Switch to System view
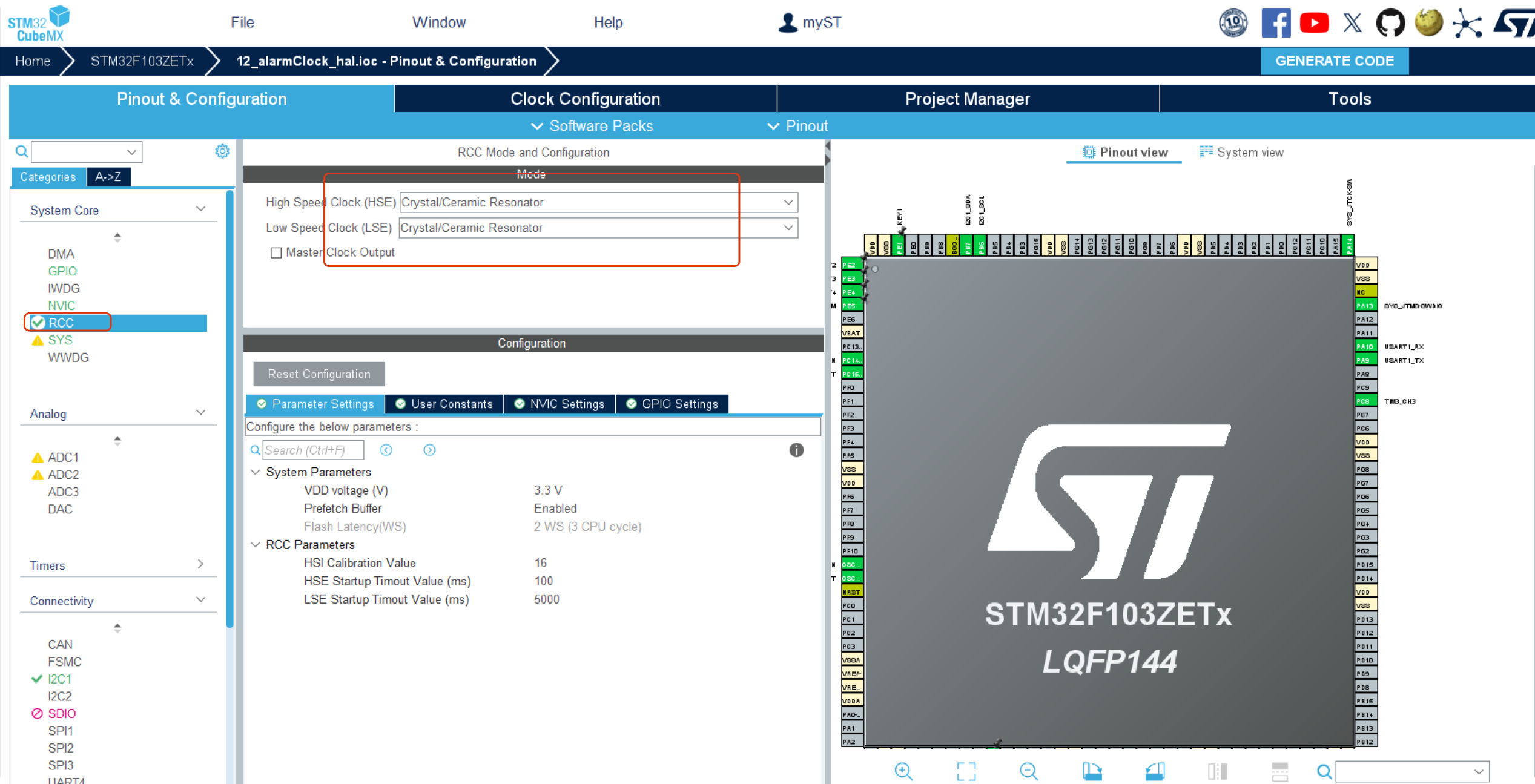The width and height of the screenshot is (1535, 784). (x=1241, y=152)
